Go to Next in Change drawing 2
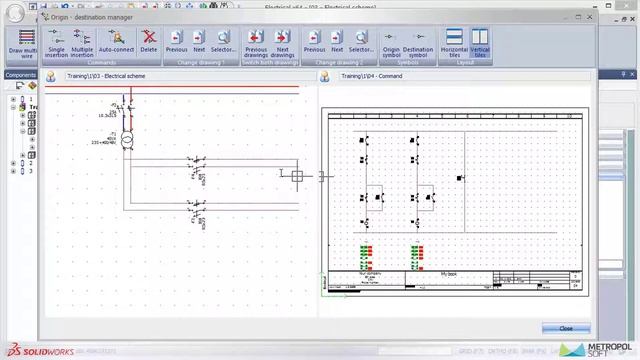Screen dimensions: 640x360 337,41
